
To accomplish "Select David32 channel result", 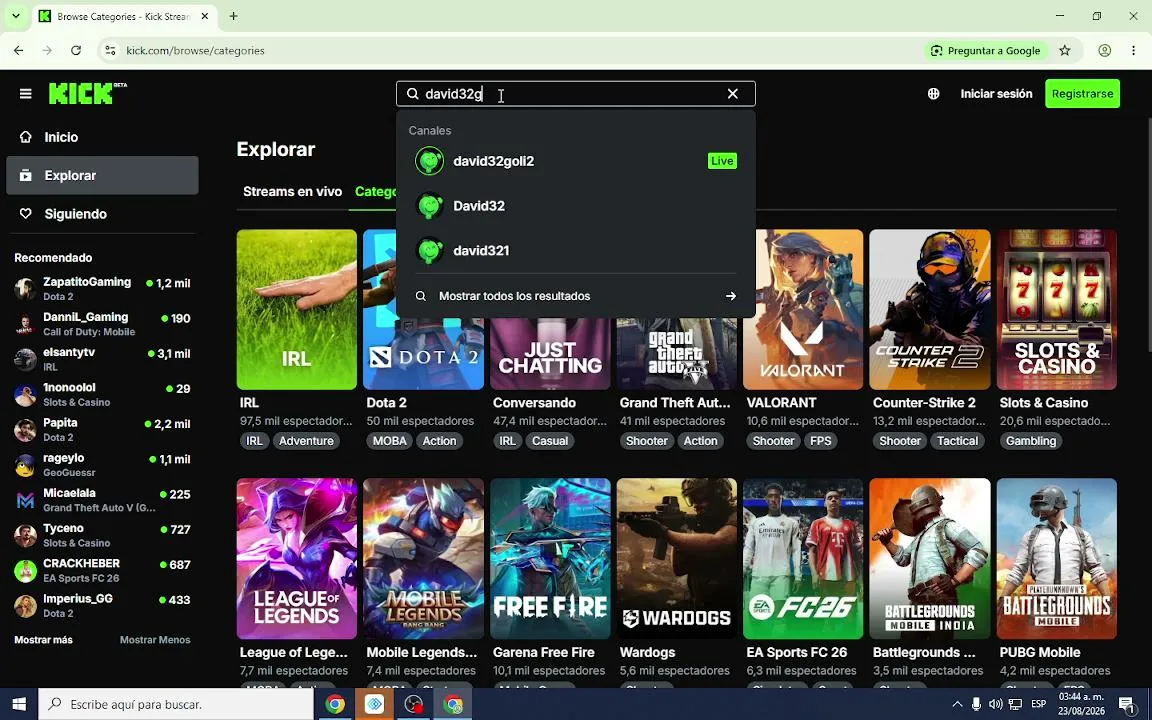I will [575, 206].
